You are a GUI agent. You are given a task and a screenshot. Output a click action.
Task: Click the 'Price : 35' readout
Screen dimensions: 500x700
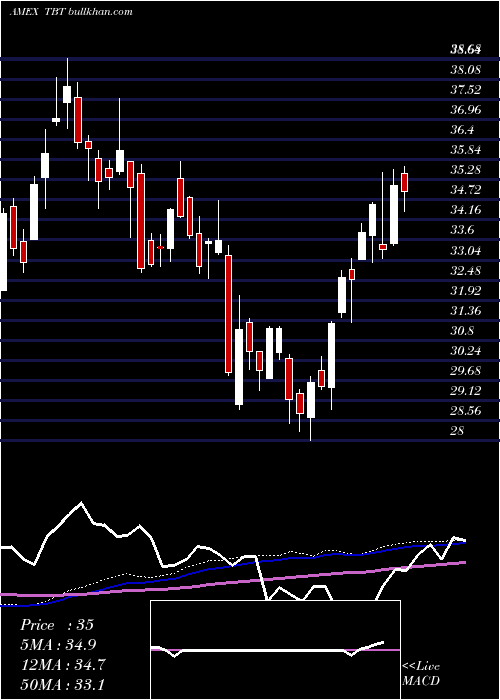[57, 625]
